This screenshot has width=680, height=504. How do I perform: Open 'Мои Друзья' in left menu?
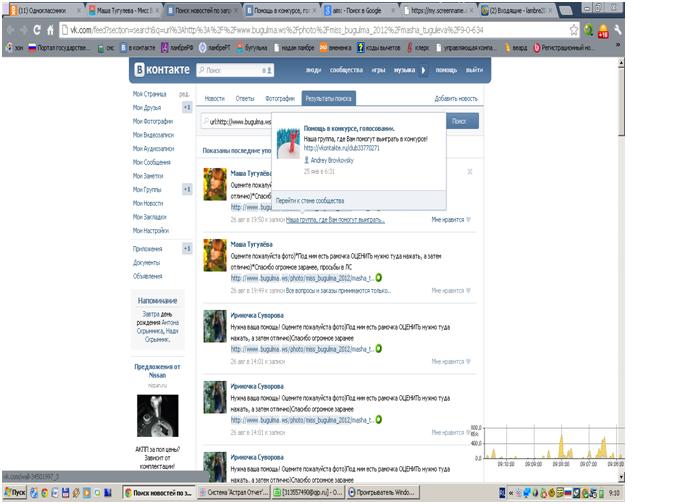pyautogui.click(x=147, y=108)
